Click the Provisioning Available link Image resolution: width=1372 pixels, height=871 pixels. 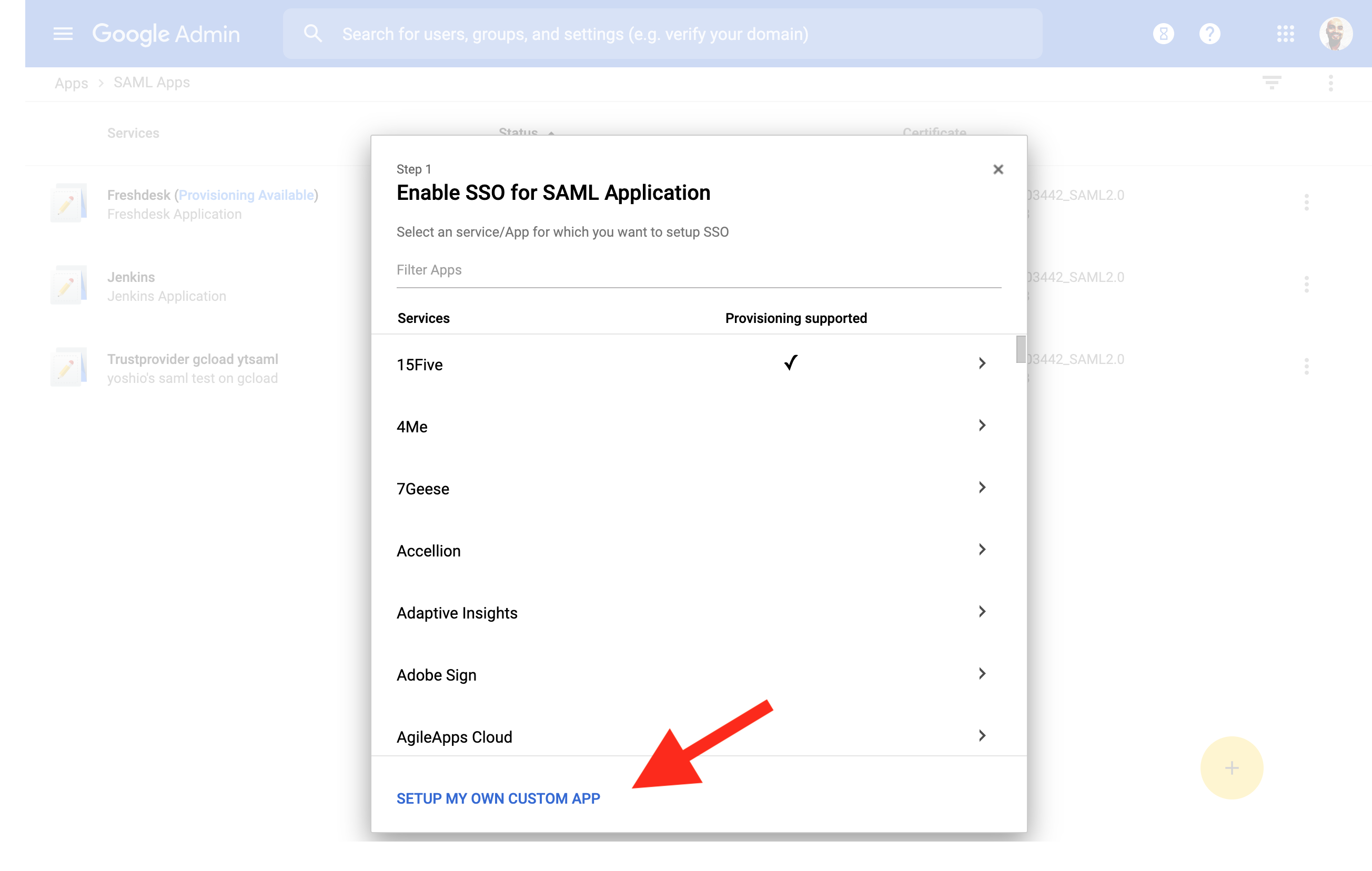(246, 195)
